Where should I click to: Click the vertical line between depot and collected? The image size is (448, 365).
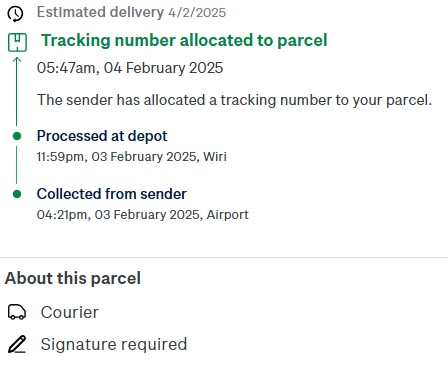pyautogui.click(x=17, y=165)
